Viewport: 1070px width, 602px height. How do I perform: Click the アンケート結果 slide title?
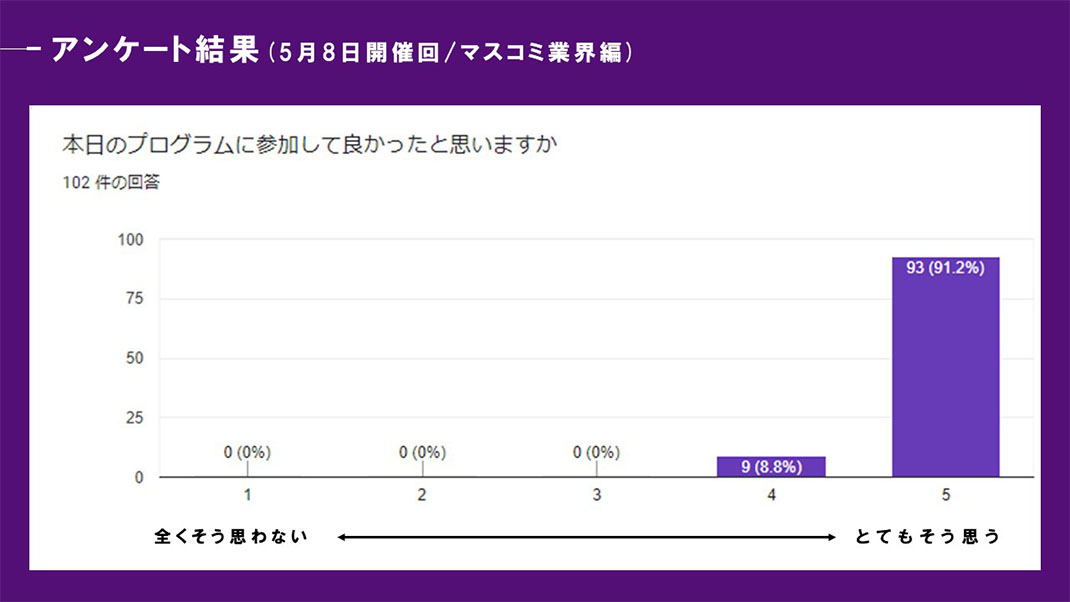(x=154, y=50)
